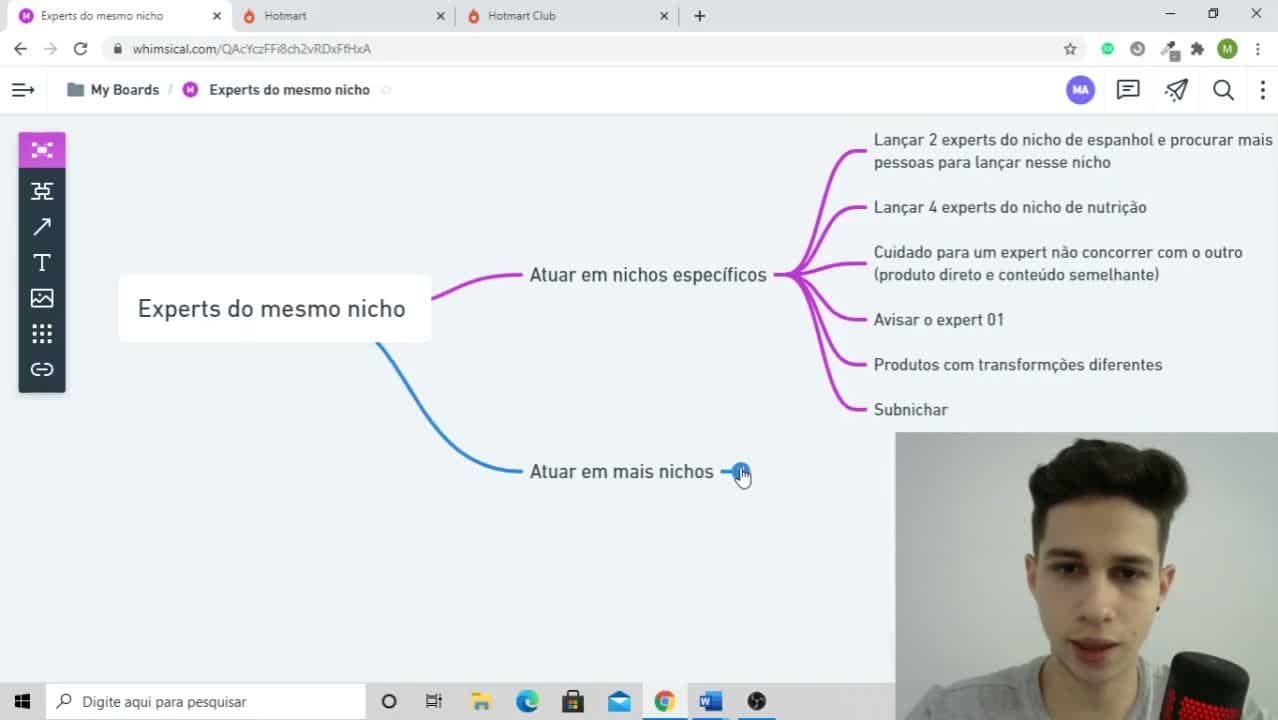Open My Boards folder breadcrumb
Viewport: 1278px width, 720px height.
(113, 90)
